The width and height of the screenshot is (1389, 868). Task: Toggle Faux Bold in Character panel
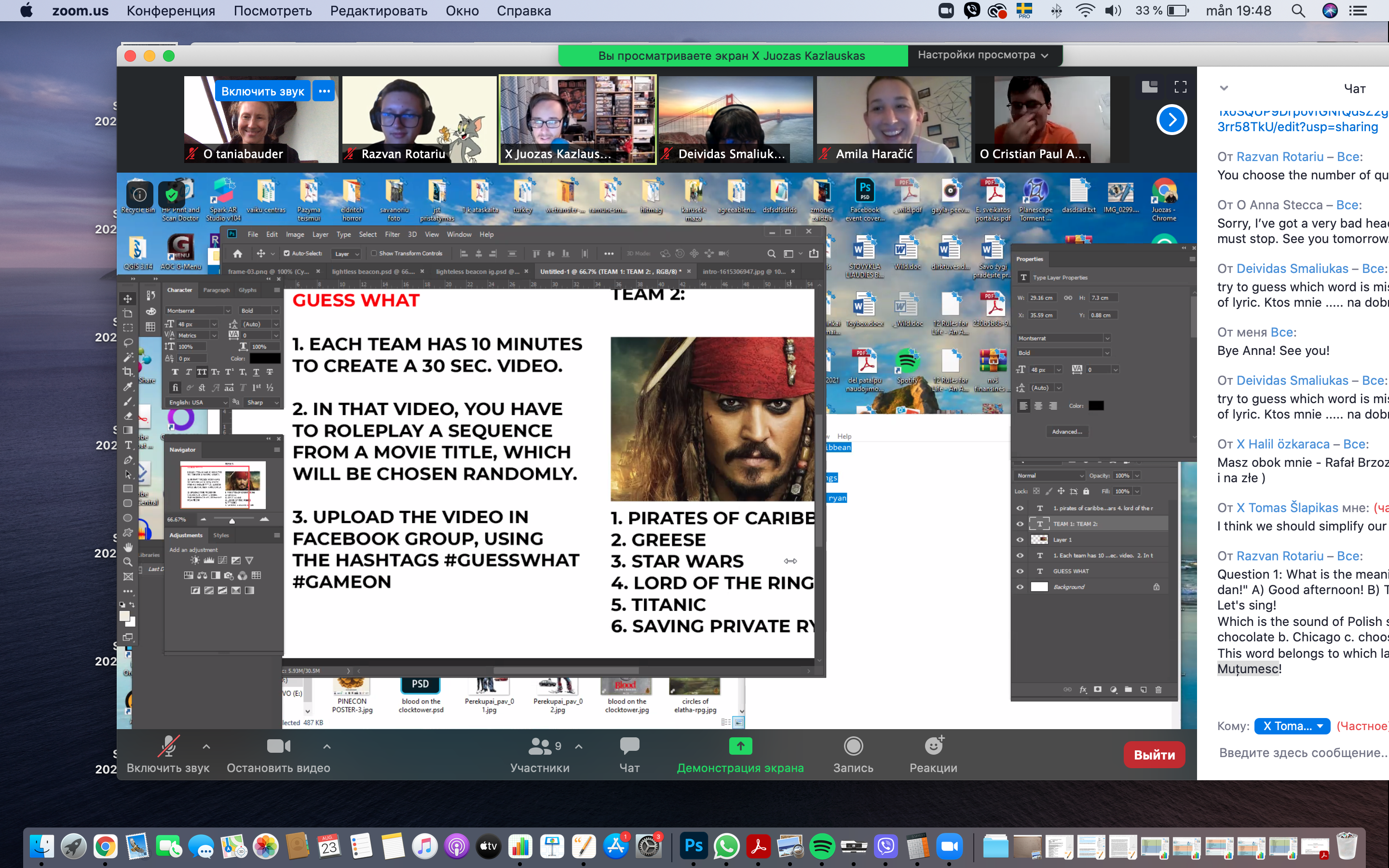[175, 372]
